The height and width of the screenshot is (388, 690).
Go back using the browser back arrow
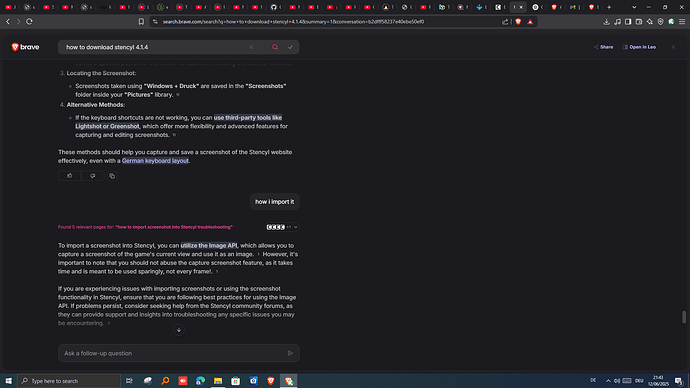8,22
